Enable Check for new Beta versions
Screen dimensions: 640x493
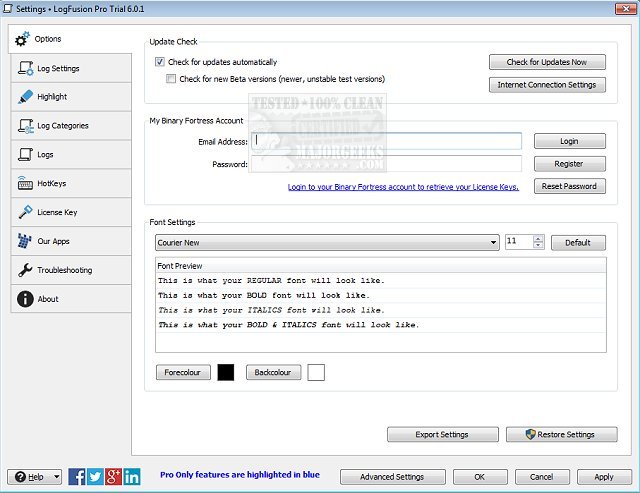click(171, 79)
